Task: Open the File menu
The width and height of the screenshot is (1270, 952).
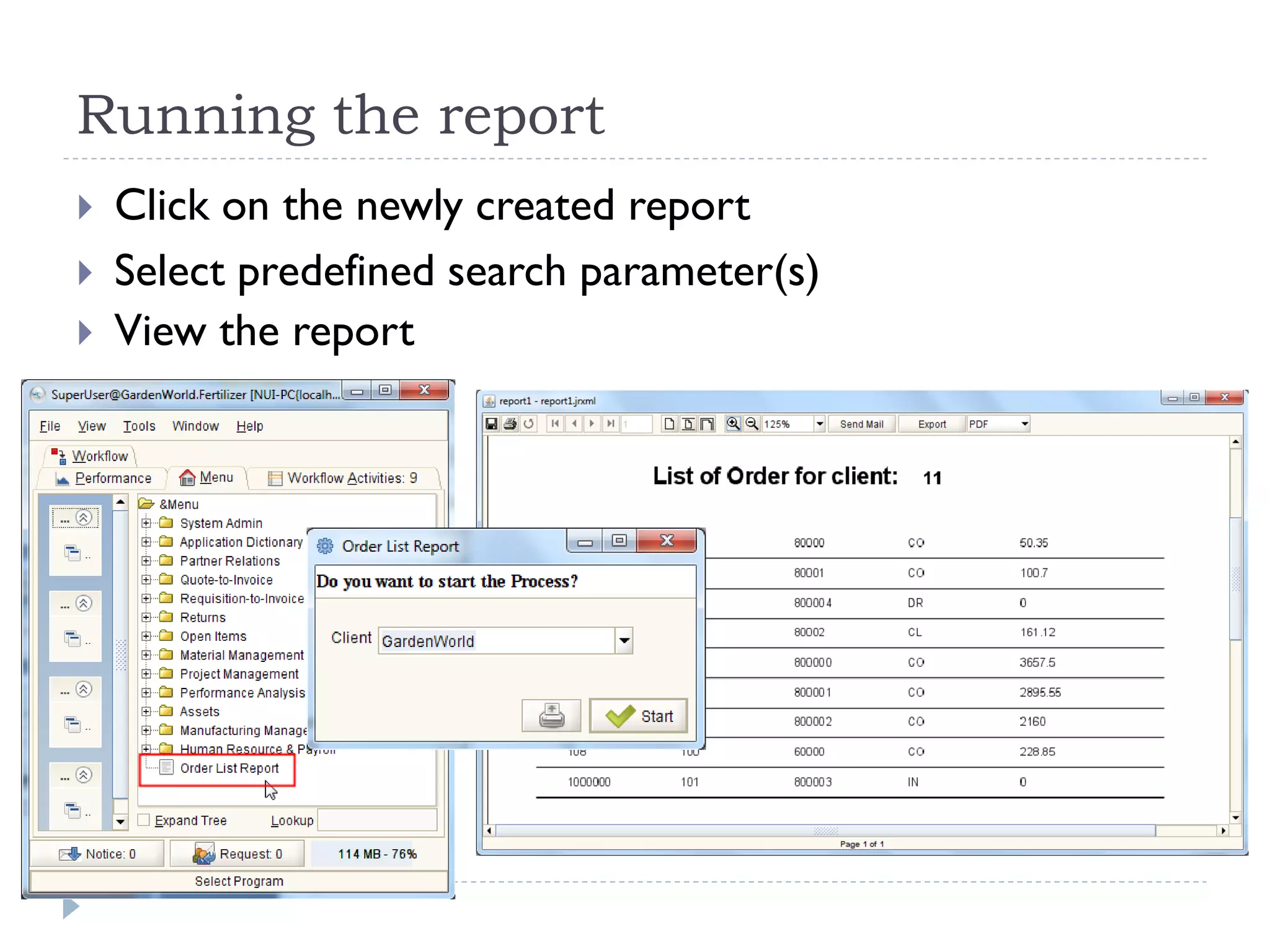Action: click(50, 426)
